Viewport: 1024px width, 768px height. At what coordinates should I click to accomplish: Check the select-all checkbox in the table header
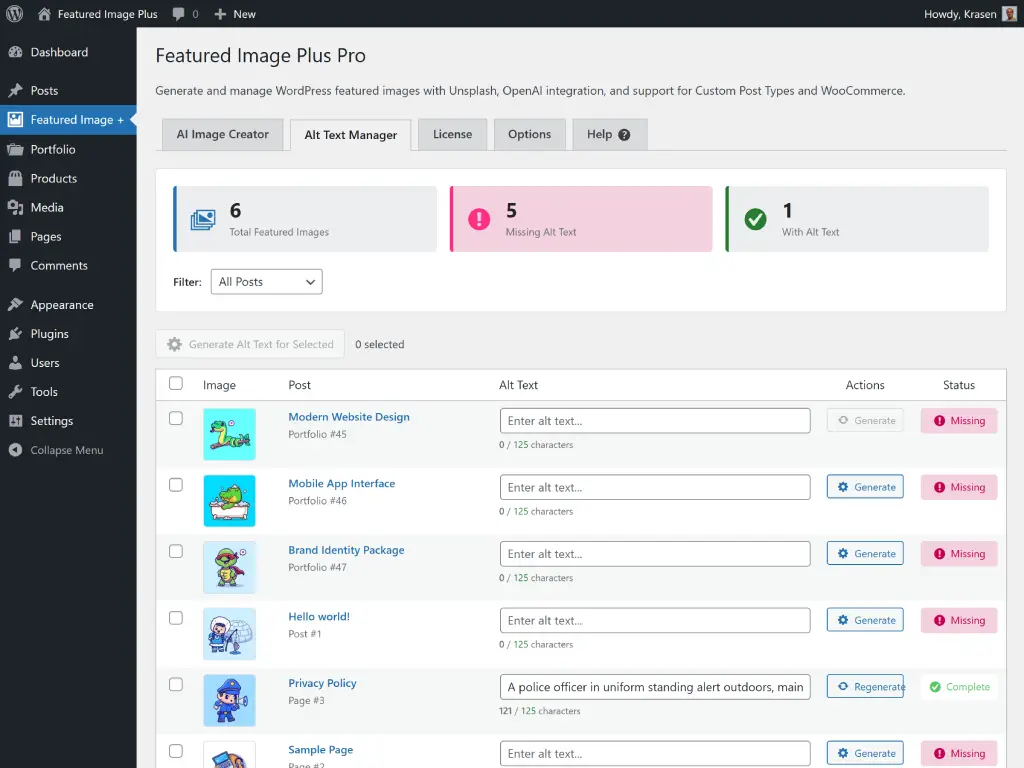pyautogui.click(x=176, y=383)
